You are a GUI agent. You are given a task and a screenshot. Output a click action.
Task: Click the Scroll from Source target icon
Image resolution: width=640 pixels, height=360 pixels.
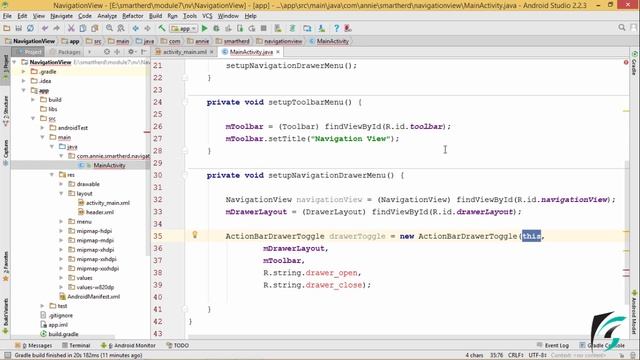(107, 52)
